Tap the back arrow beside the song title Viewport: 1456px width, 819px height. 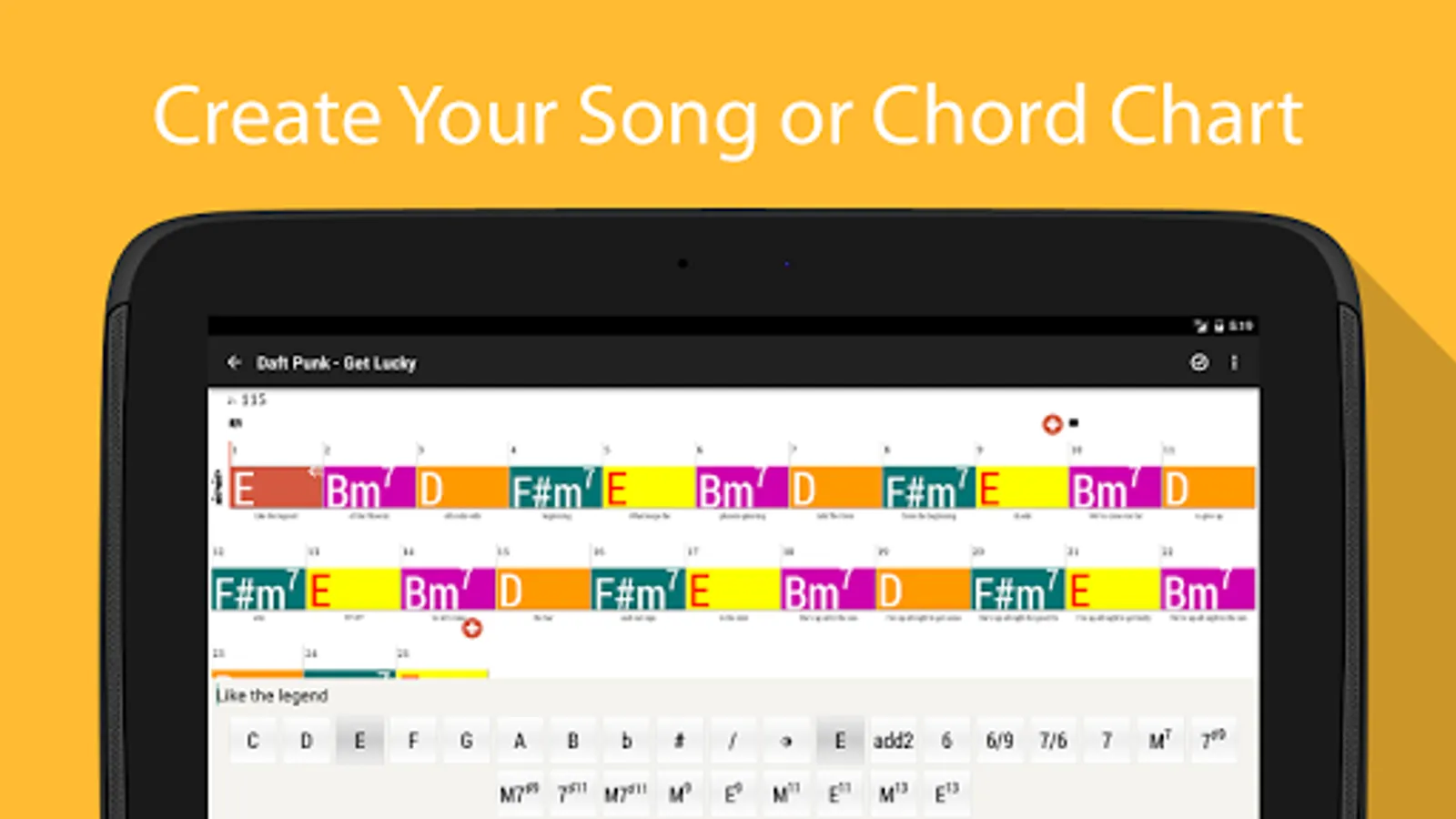pyautogui.click(x=234, y=362)
